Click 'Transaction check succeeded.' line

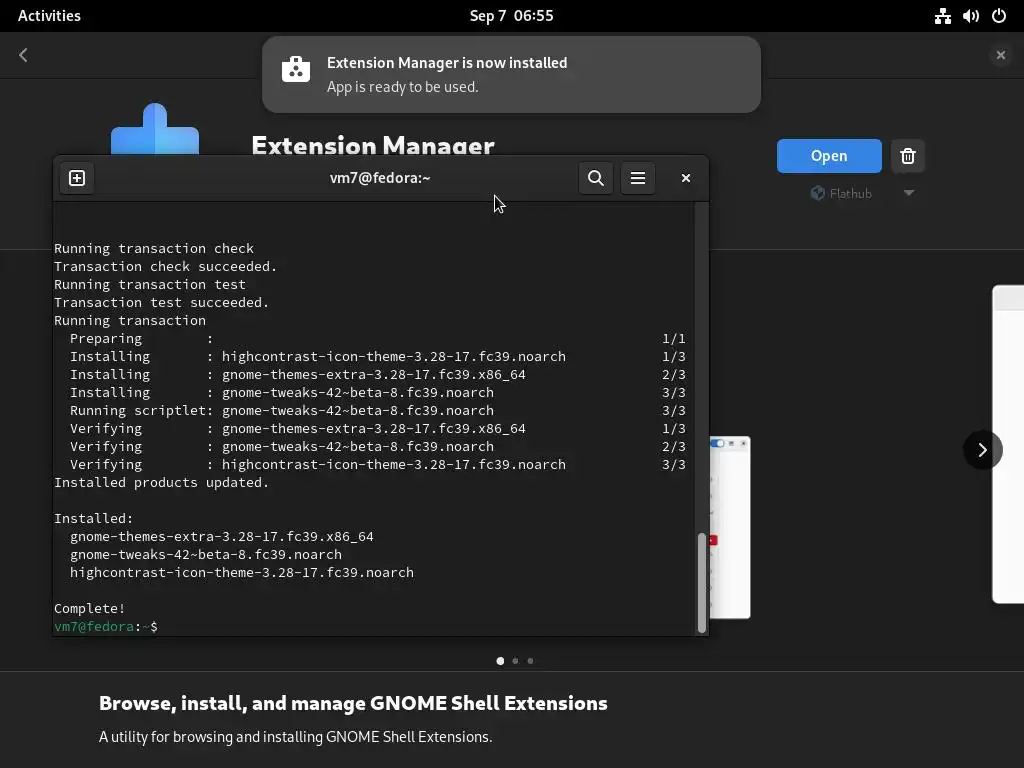pos(166,266)
